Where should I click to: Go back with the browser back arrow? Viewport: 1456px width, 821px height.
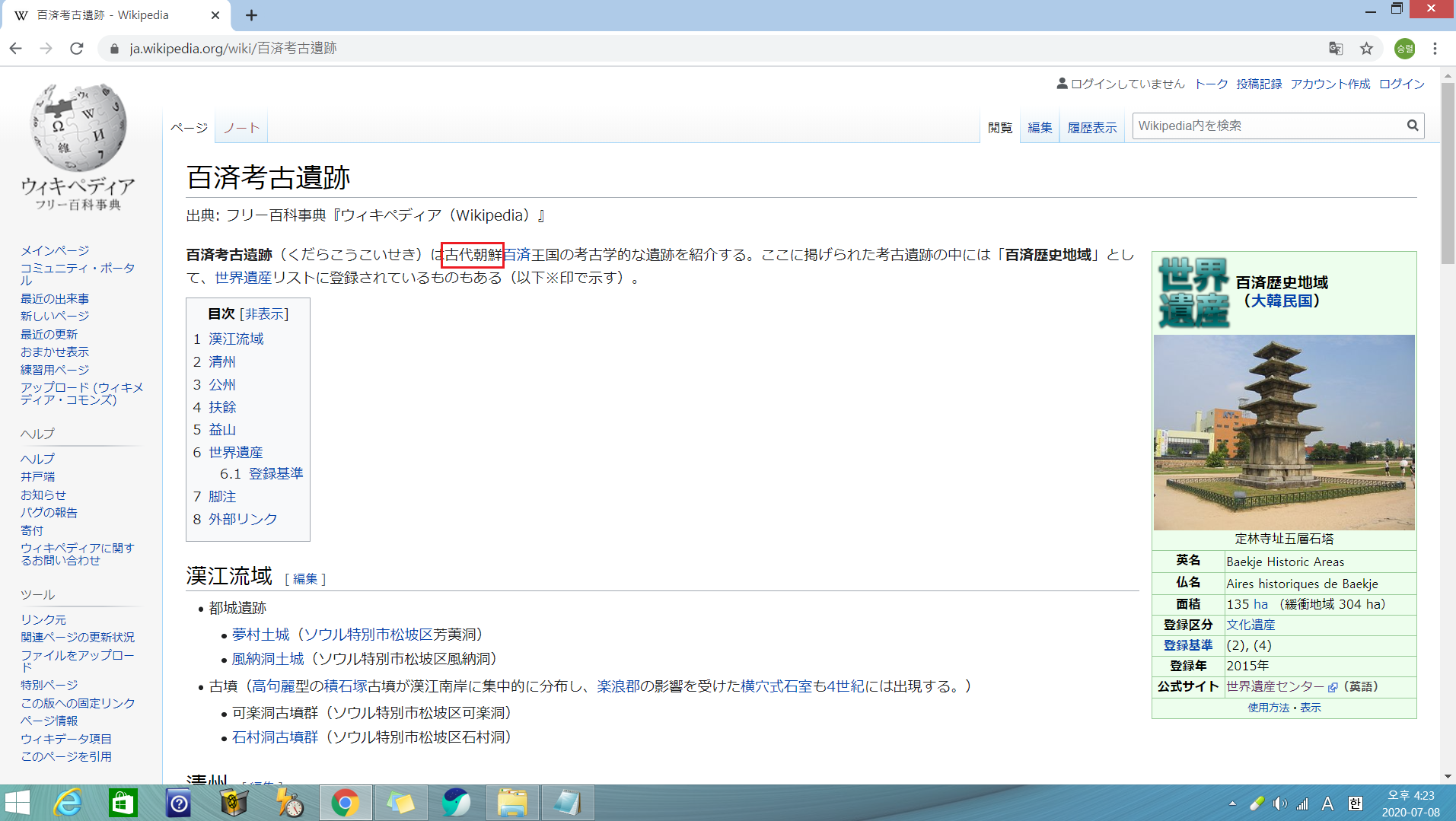16,48
